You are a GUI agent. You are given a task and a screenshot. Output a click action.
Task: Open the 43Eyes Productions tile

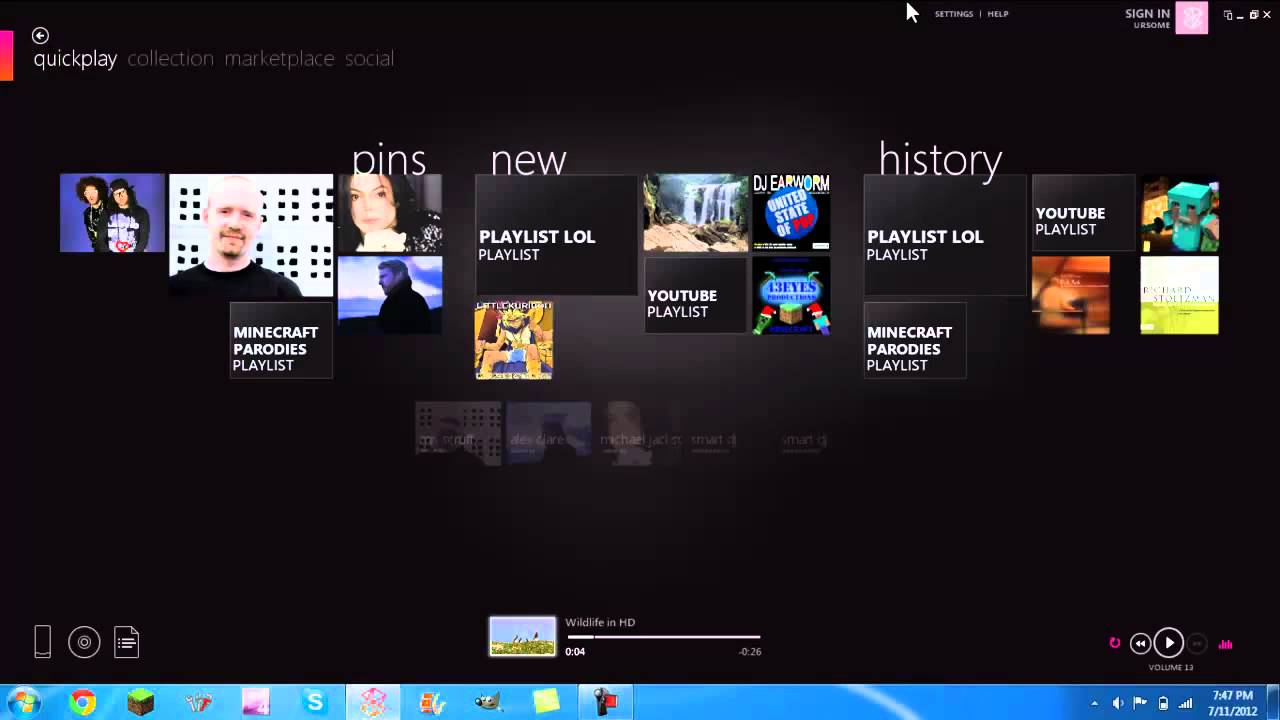tap(791, 295)
